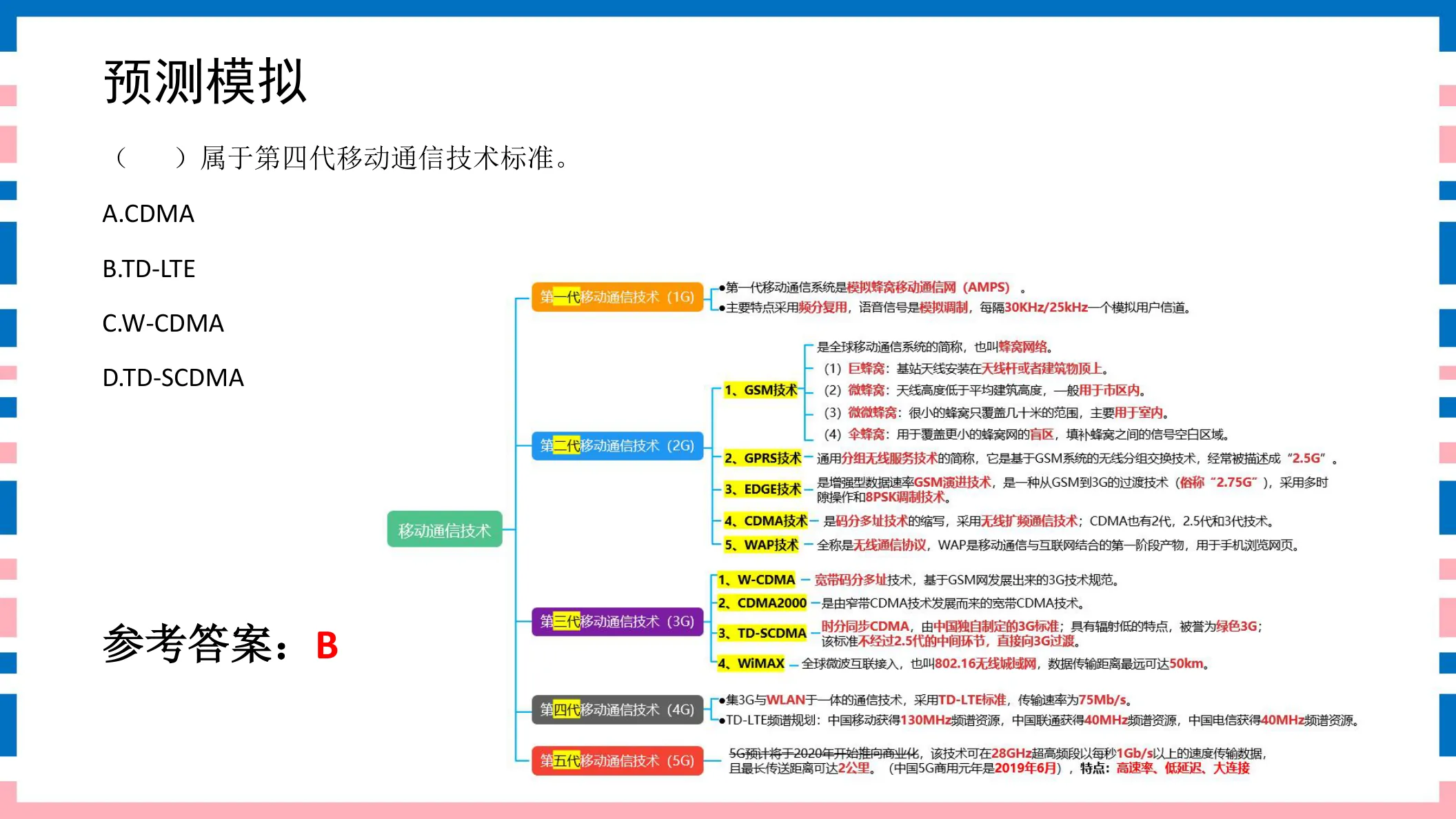Click the 130MHz spectrum value
Screen dimensions: 1456x819
coord(926,720)
